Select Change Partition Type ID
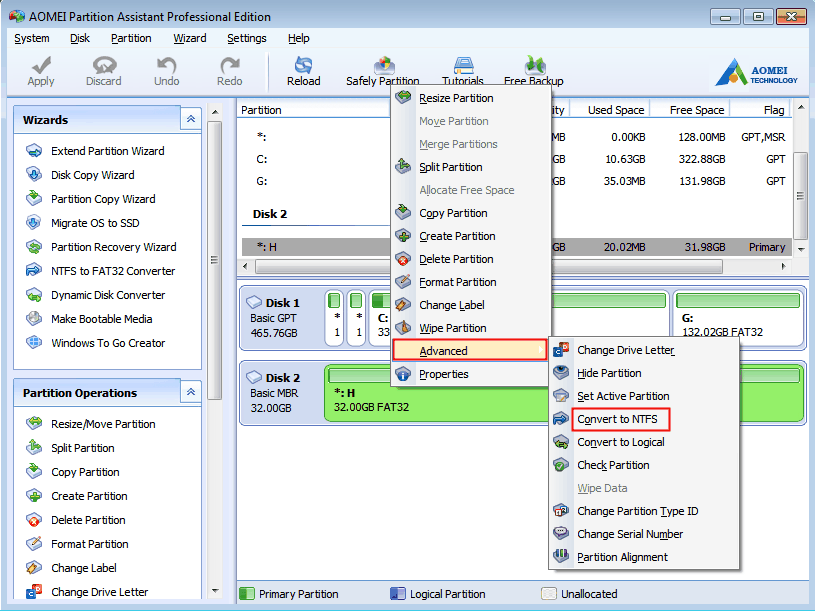This screenshot has width=815, height=611. (644, 511)
